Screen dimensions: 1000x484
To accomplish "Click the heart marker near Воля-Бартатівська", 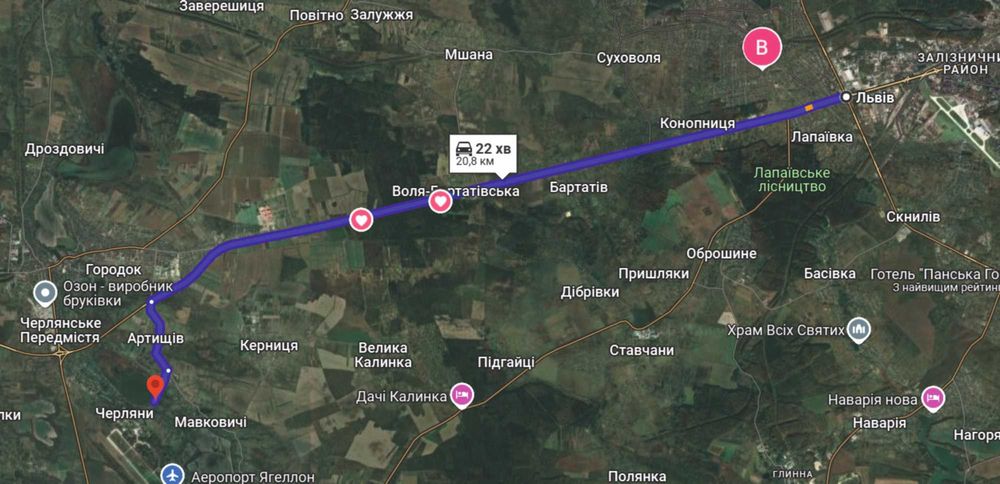I will pyautogui.click(x=441, y=202).
